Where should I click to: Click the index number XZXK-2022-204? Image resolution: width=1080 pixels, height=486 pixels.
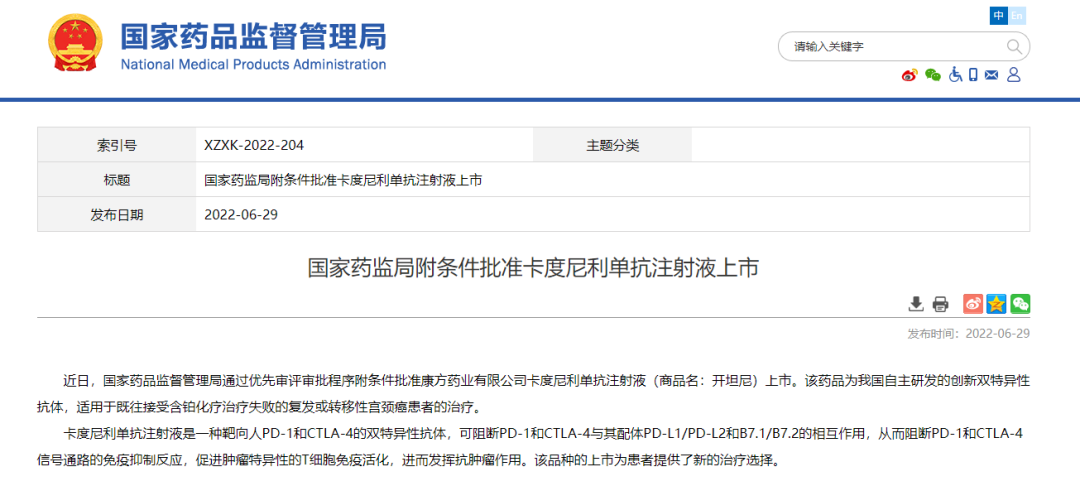(x=254, y=146)
